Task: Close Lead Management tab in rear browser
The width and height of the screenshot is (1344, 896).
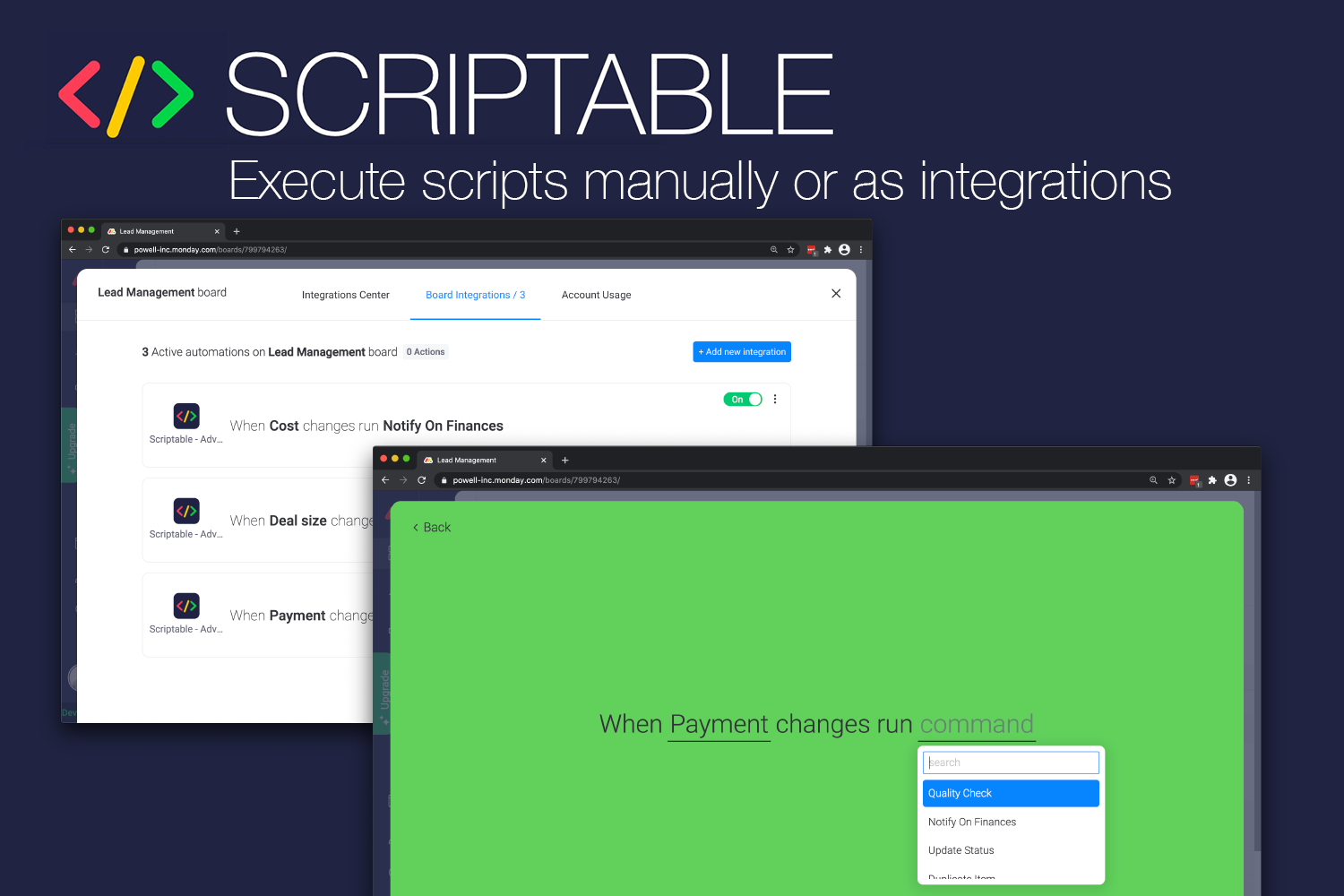Action: click(x=217, y=231)
